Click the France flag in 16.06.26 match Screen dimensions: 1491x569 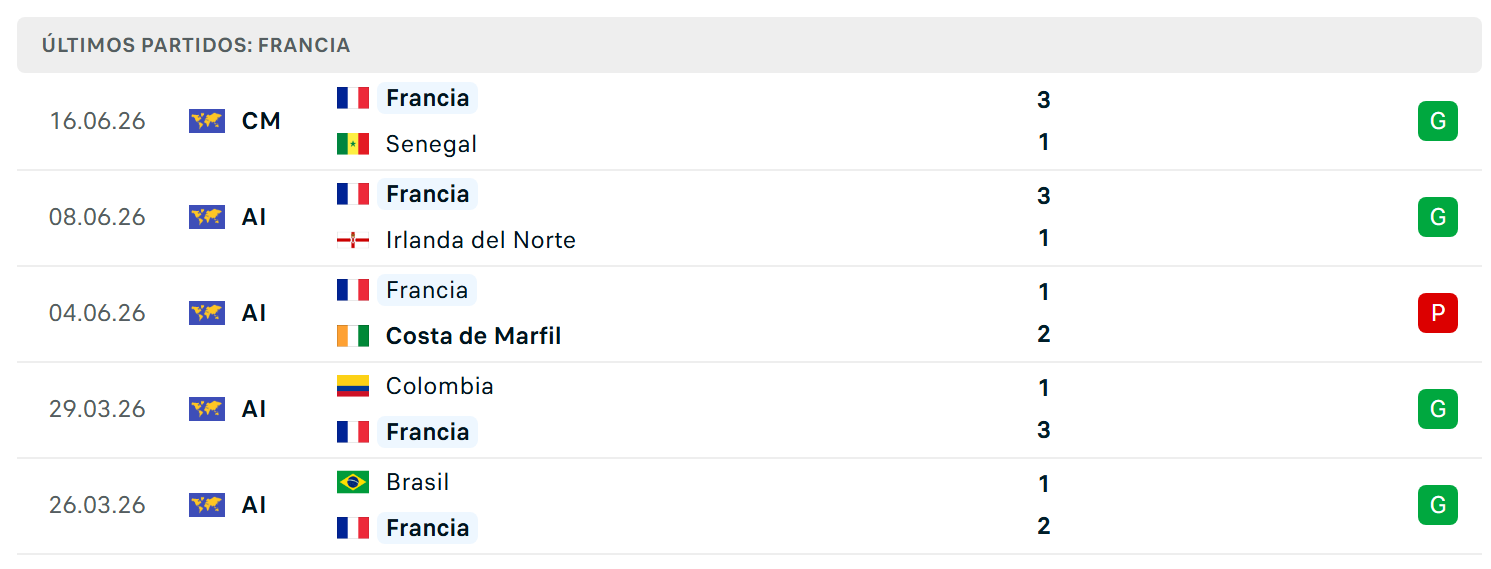pyautogui.click(x=353, y=98)
